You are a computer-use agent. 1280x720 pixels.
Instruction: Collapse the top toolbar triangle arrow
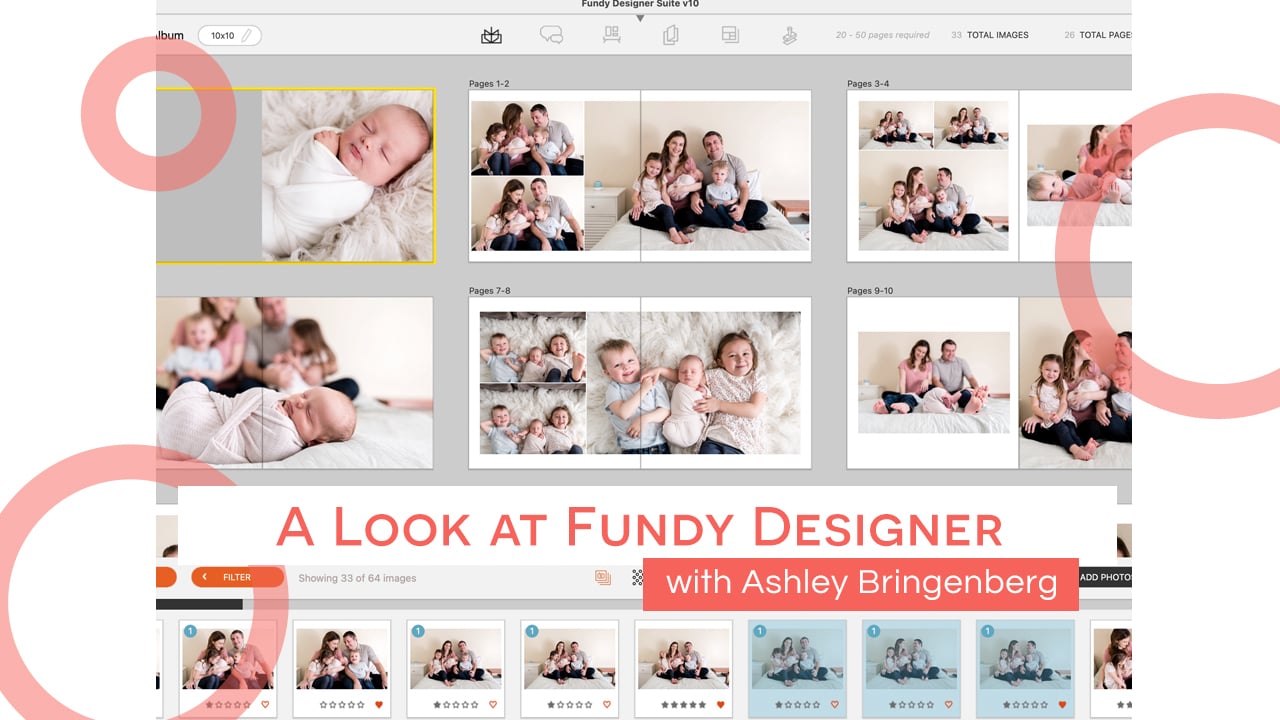[x=640, y=18]
